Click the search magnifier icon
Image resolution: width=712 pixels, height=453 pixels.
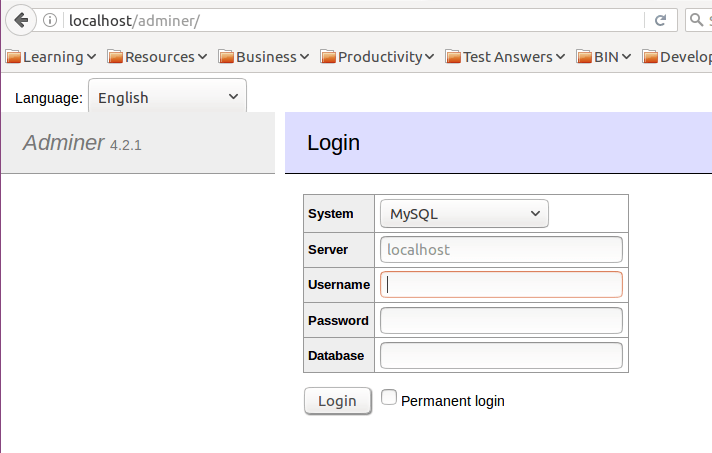point(696,20)
